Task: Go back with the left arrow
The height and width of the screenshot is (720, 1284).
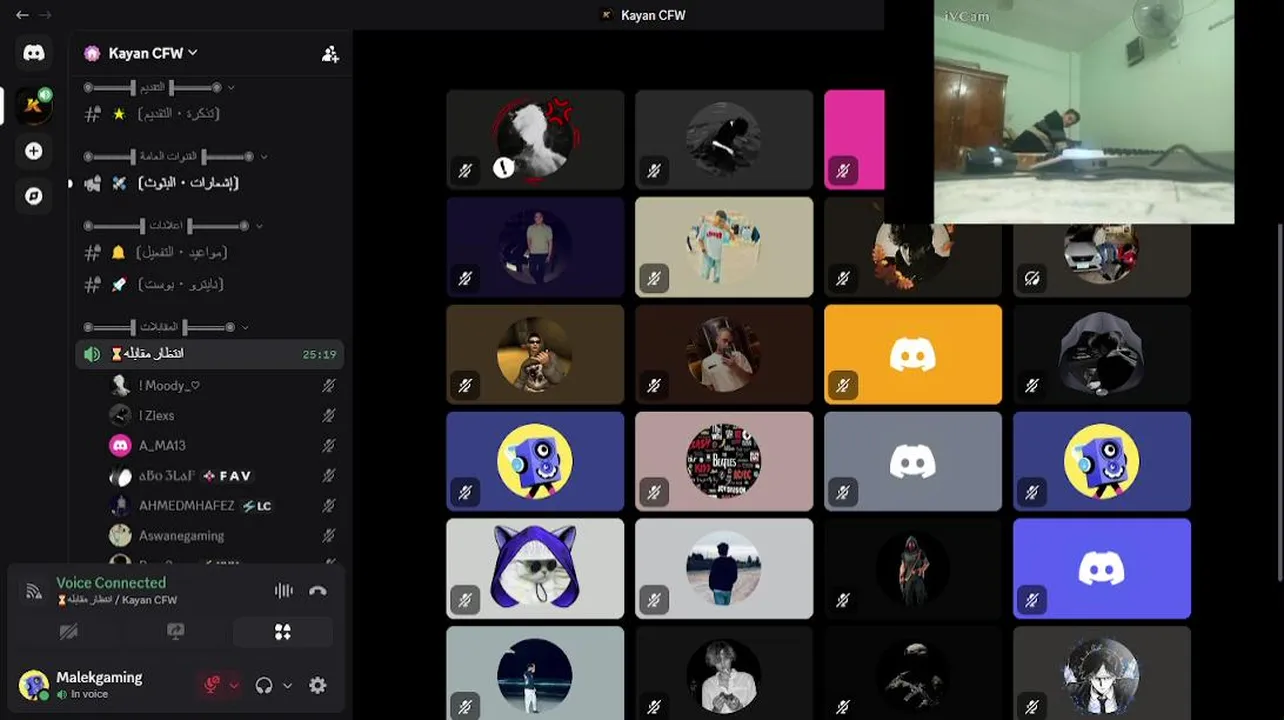Action: pyautogui.click(x=22, y=15)
